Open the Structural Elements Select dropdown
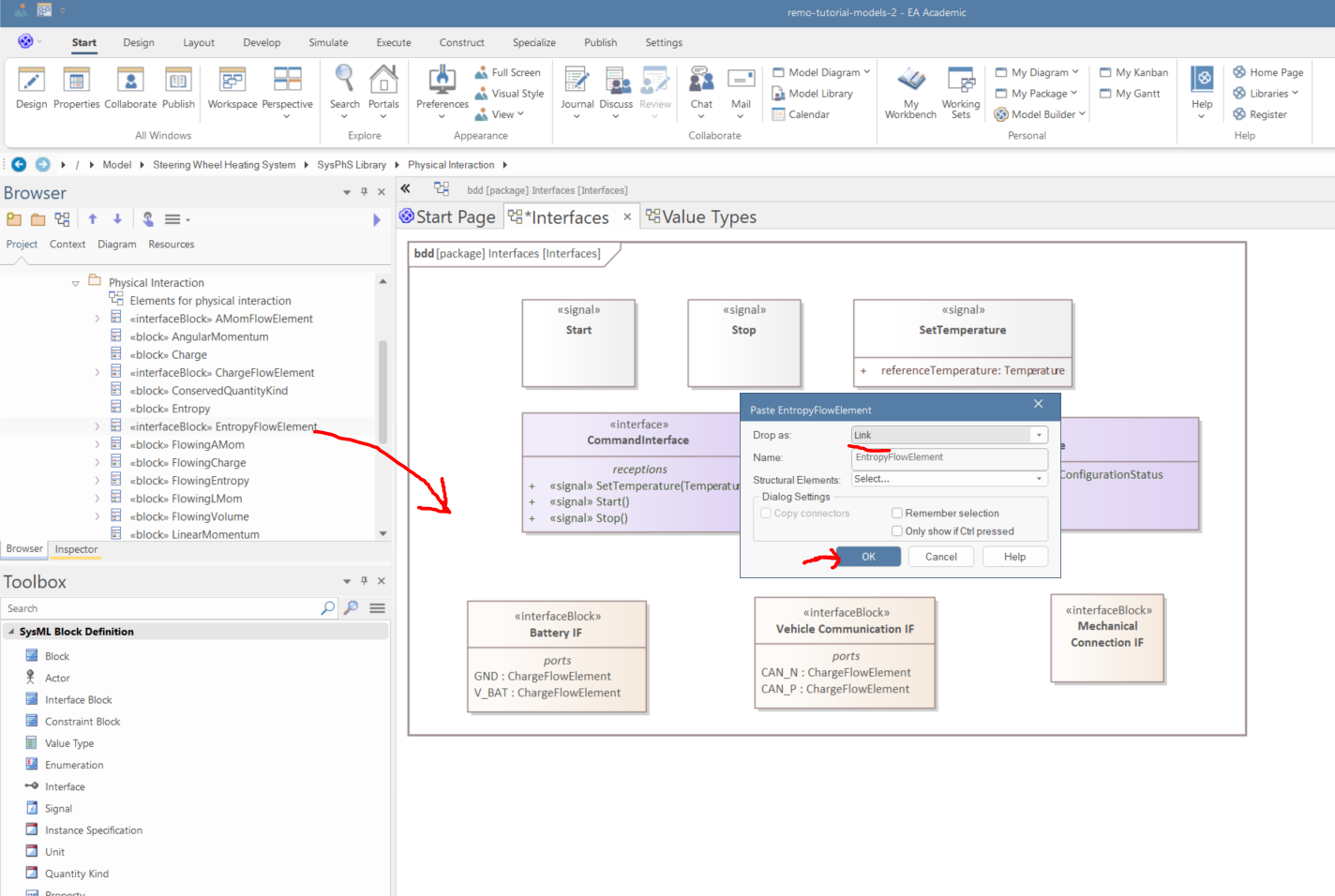 1039,479
